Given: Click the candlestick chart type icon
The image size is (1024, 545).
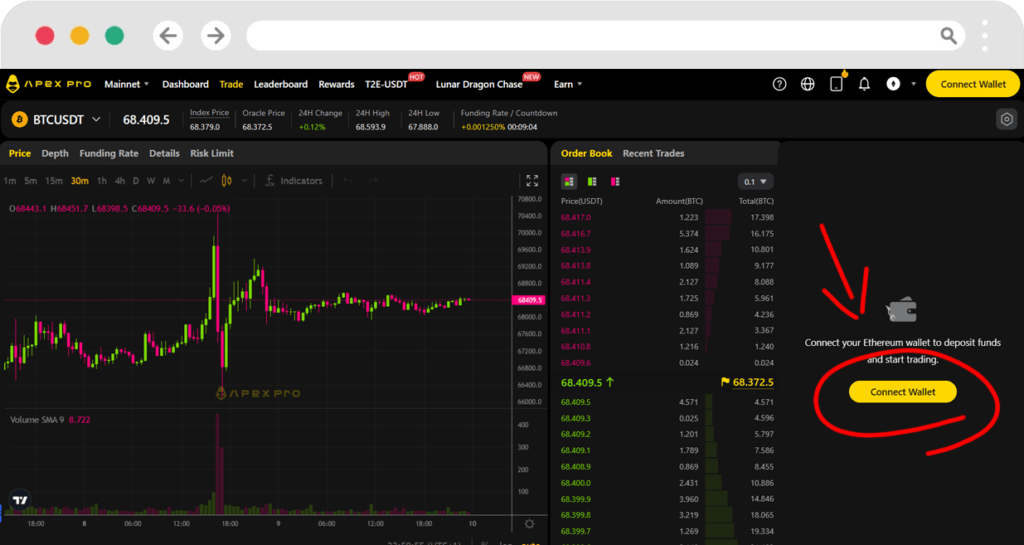Looking at the screenshot, I should (228, 181).
